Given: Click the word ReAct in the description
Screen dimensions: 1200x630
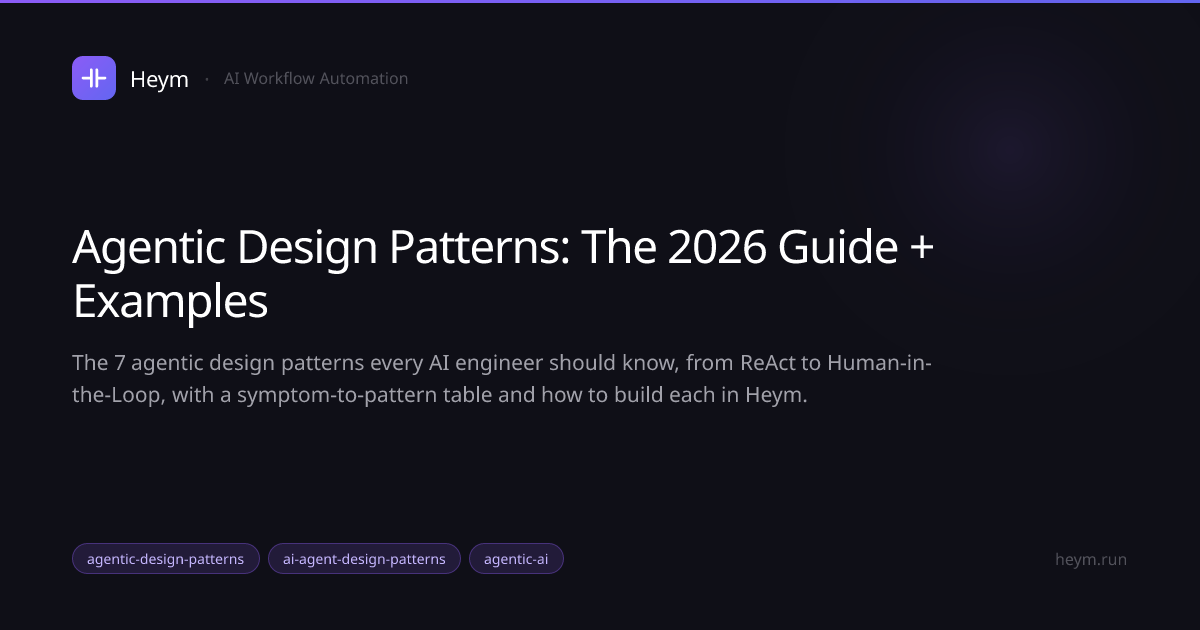Looking at the screenshot, I should (768, 361).
